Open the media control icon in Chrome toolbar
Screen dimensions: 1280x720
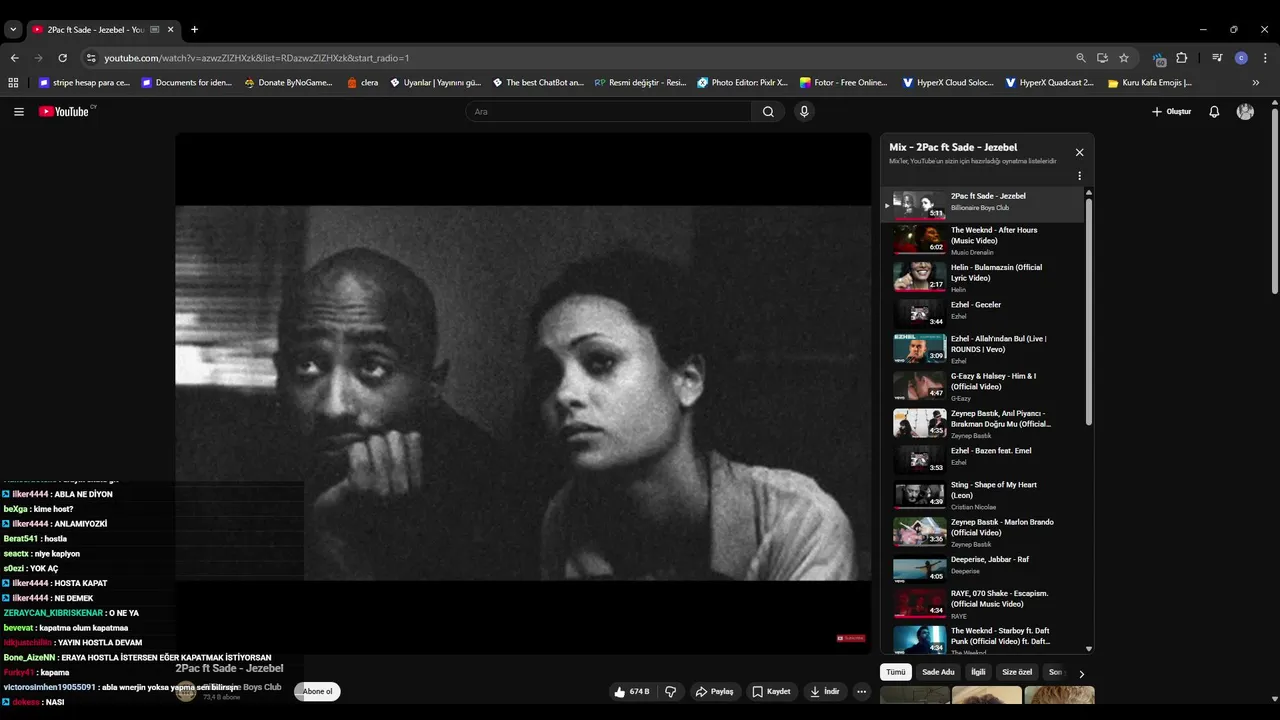click(x=1217, y=58)
